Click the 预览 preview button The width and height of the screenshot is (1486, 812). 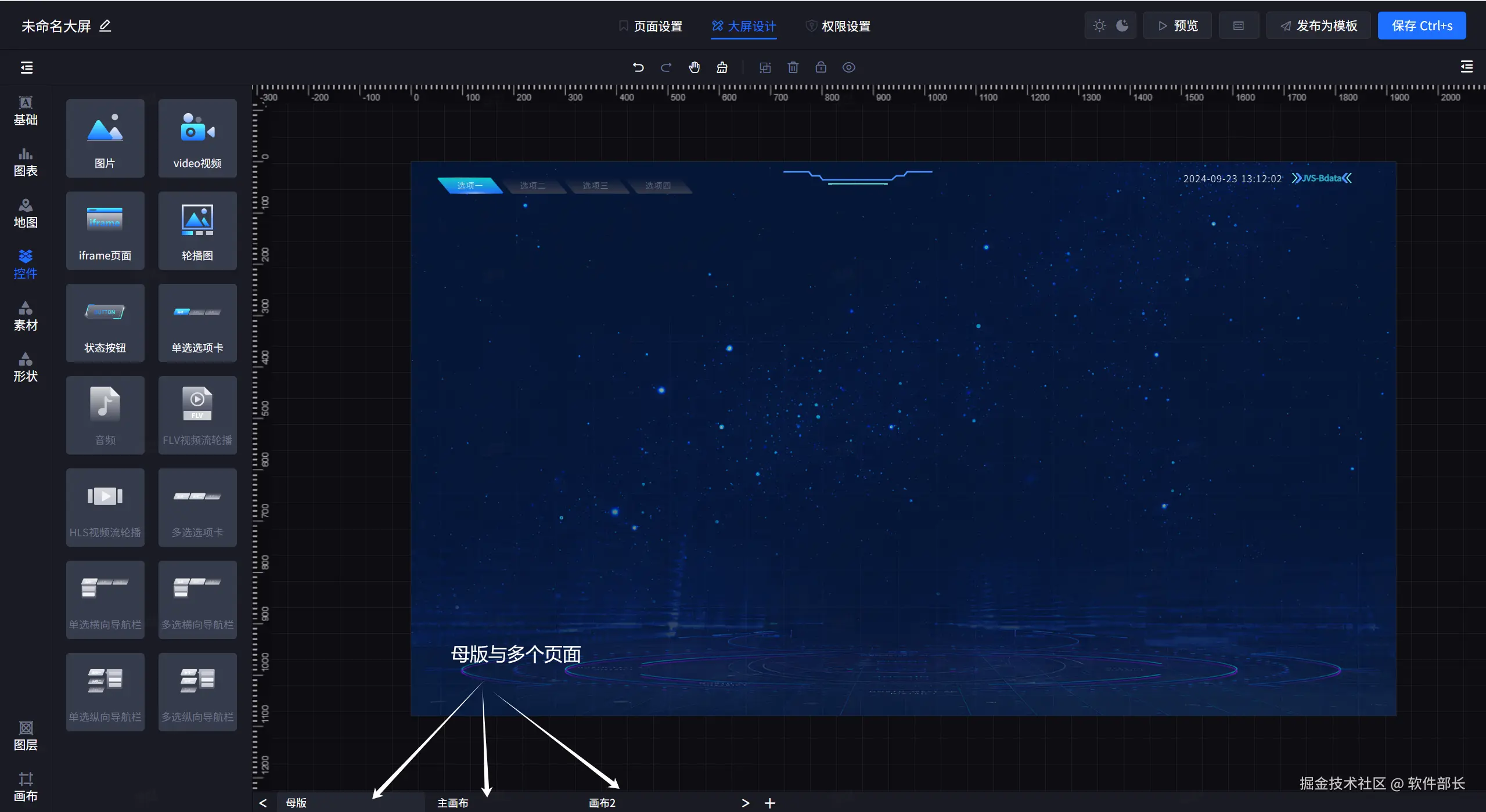pos(1177,26)
